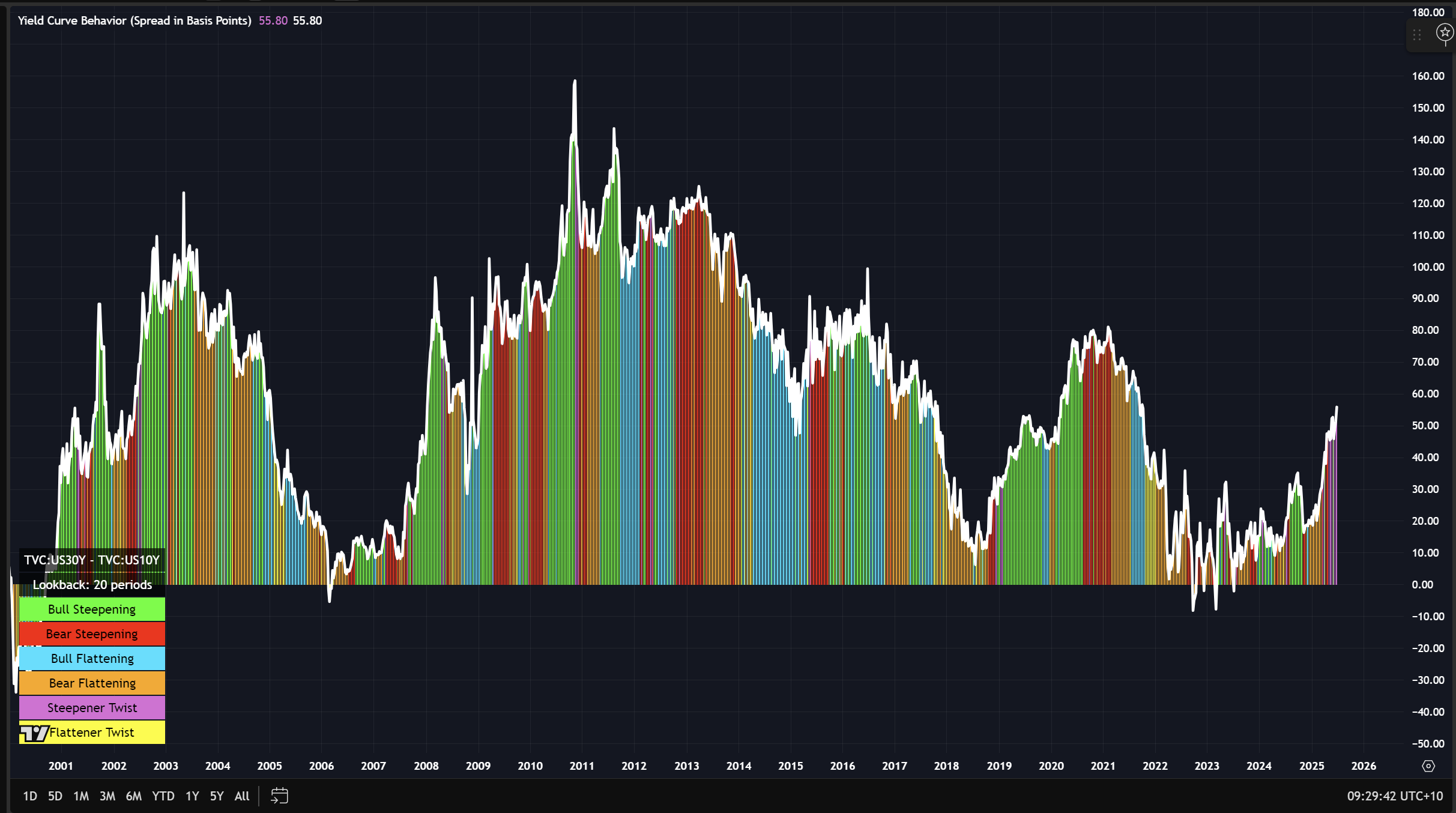1456x813 pixels.
Task: Show All data range
Action: coord(242,796)
